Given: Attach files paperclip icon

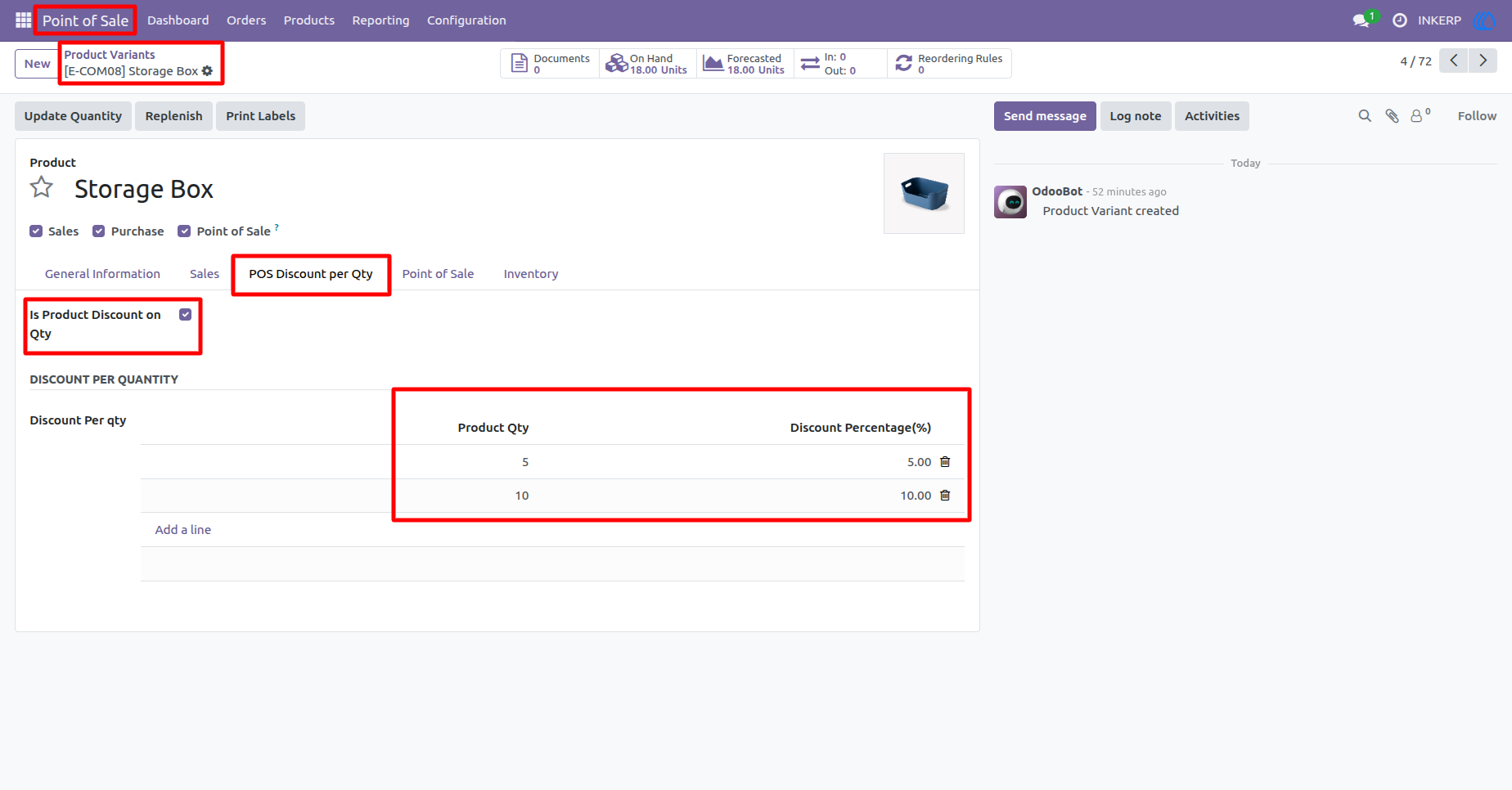Looking at the screenshot, I should tap(1392, 116).
